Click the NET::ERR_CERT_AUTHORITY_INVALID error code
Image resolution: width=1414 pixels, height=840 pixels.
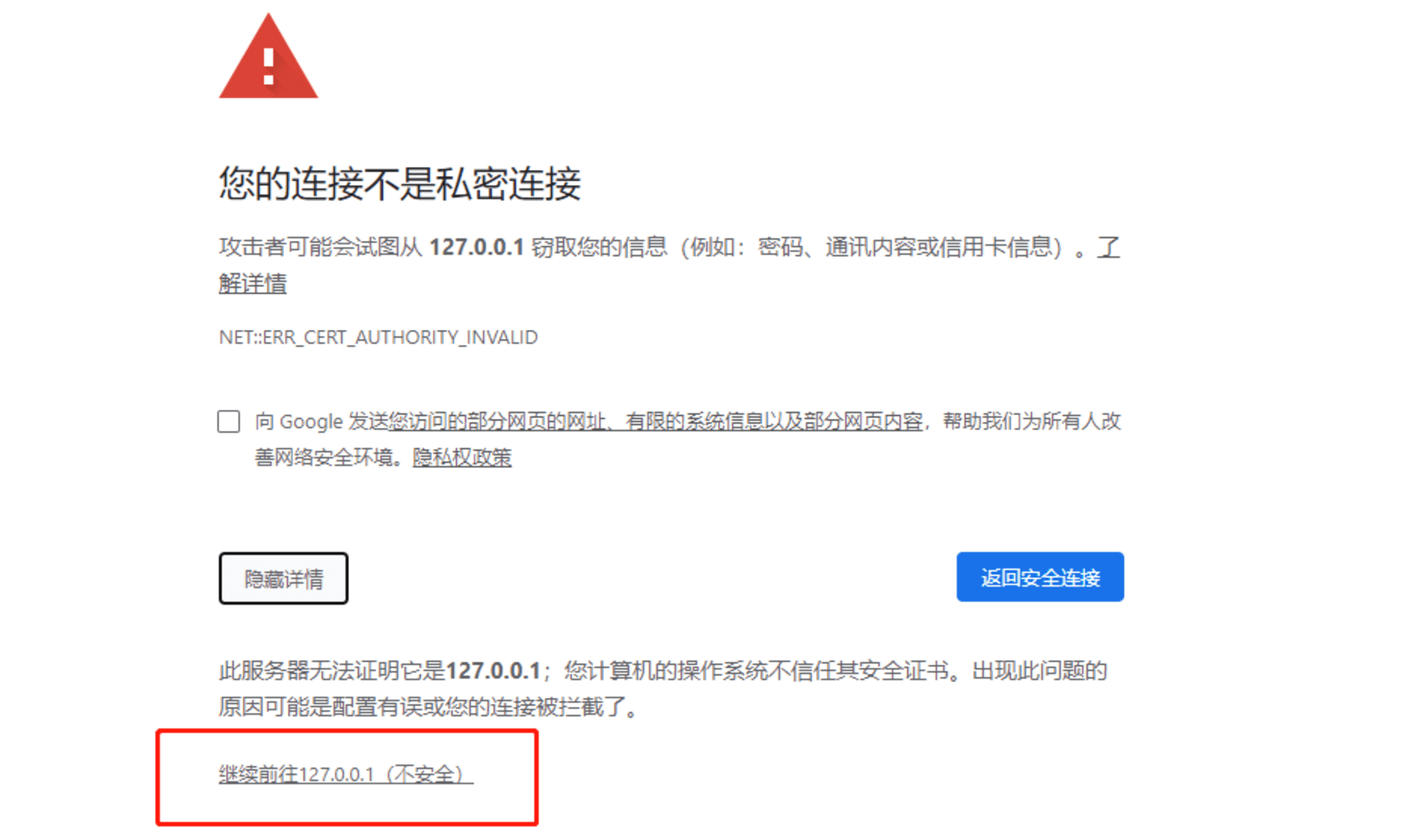point(379,337)
